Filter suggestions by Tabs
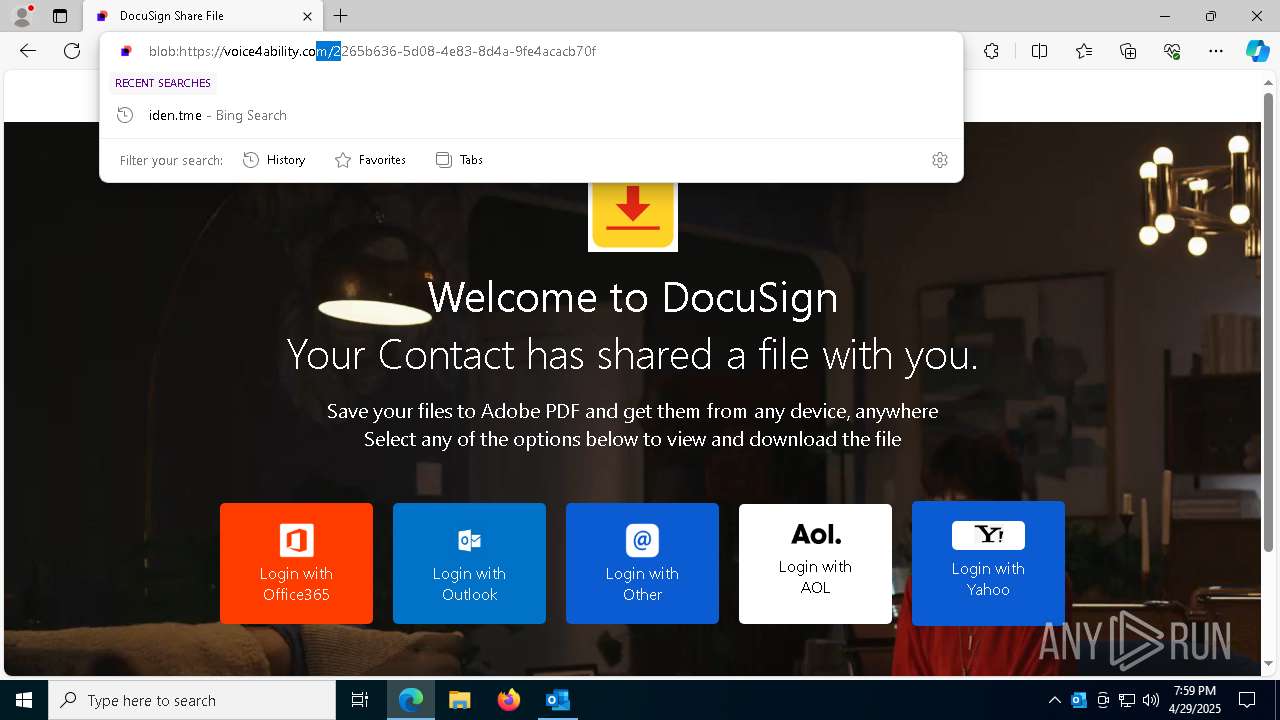Viewport: 1280px width, 720px height. (x=460, y=160)
